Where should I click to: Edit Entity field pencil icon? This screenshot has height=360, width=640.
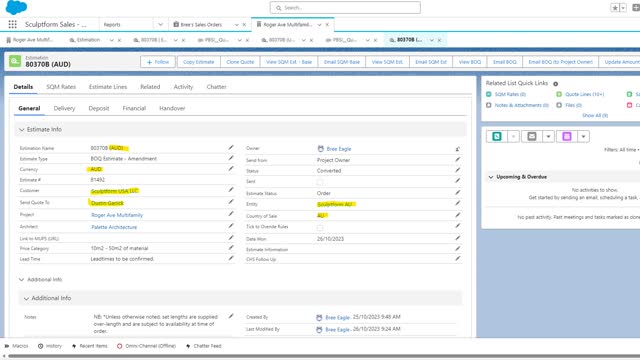click(x=458, y=203)
